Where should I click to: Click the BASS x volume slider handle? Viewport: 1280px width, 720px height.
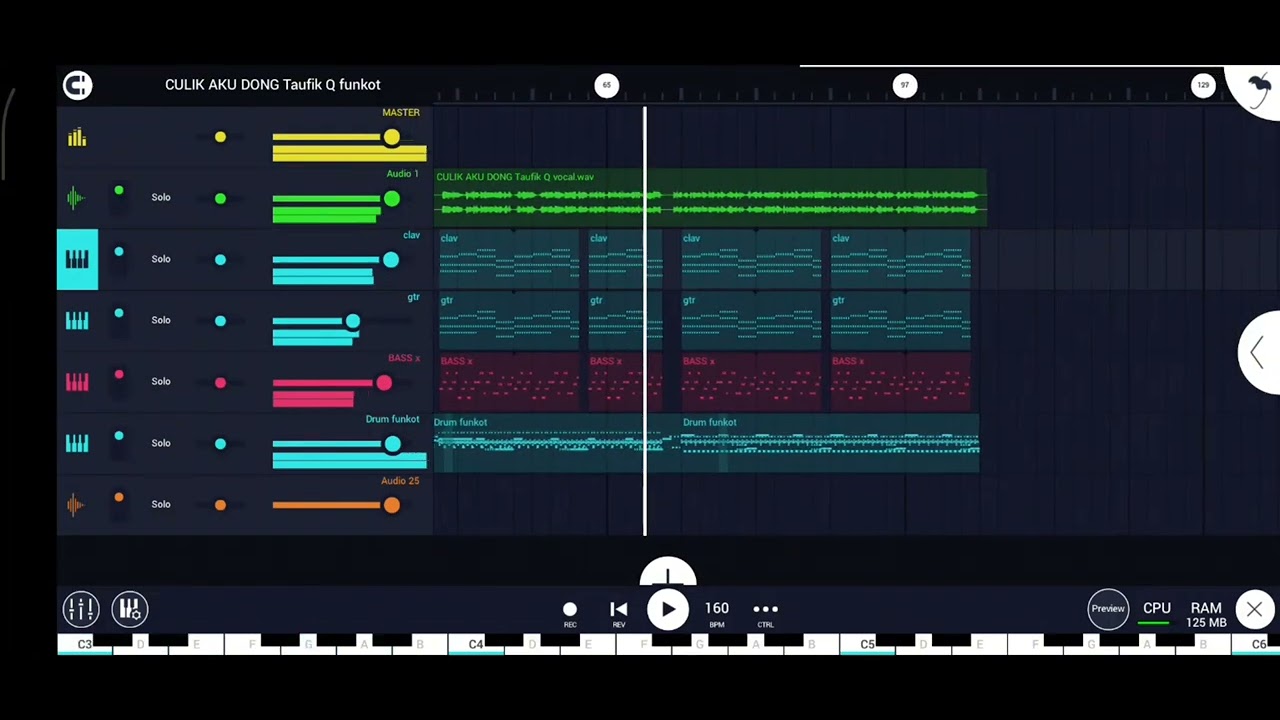click(x=384, y=383)
